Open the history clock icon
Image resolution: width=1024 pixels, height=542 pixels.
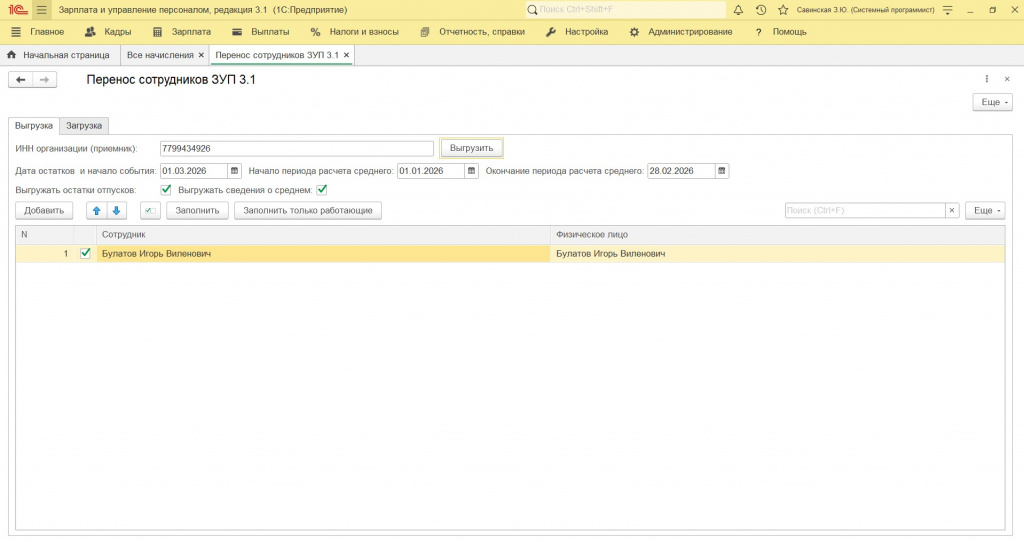pyautogui.click(x=761, y=10)
